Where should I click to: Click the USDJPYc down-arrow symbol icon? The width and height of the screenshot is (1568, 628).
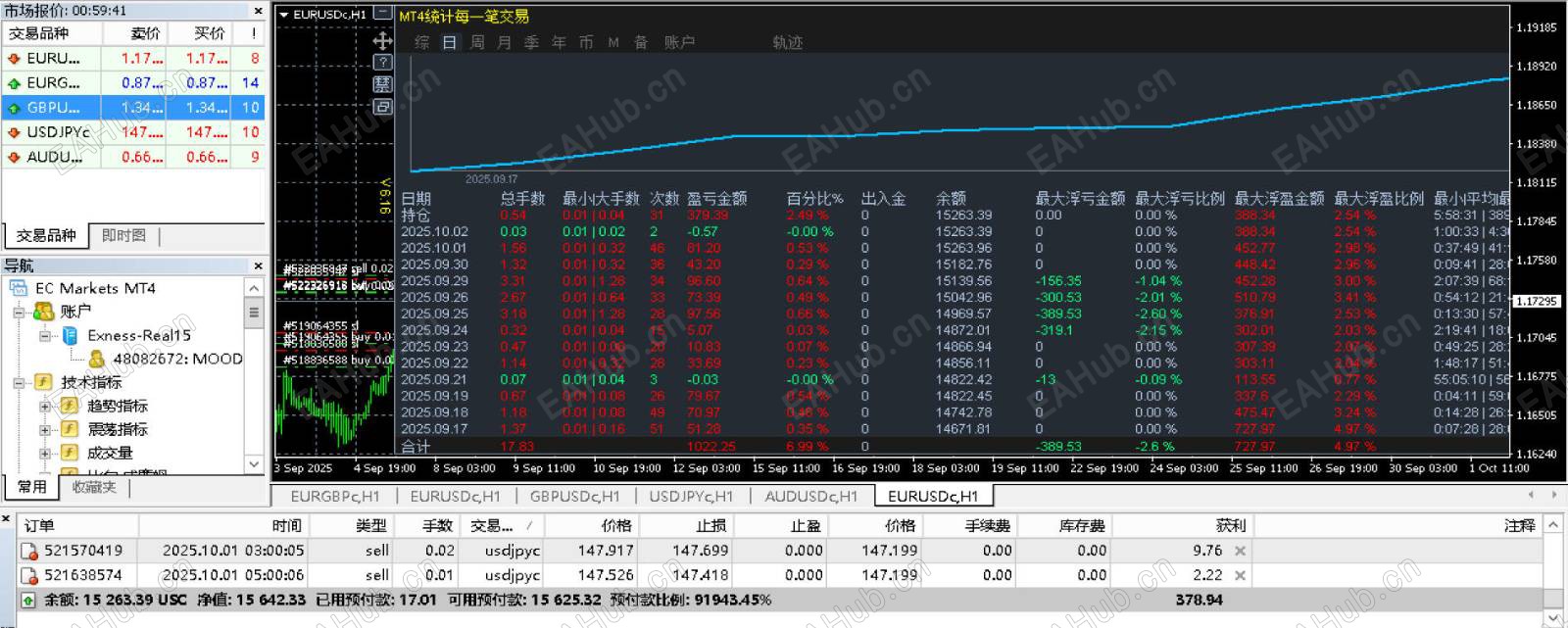click(x=14, y=132)
